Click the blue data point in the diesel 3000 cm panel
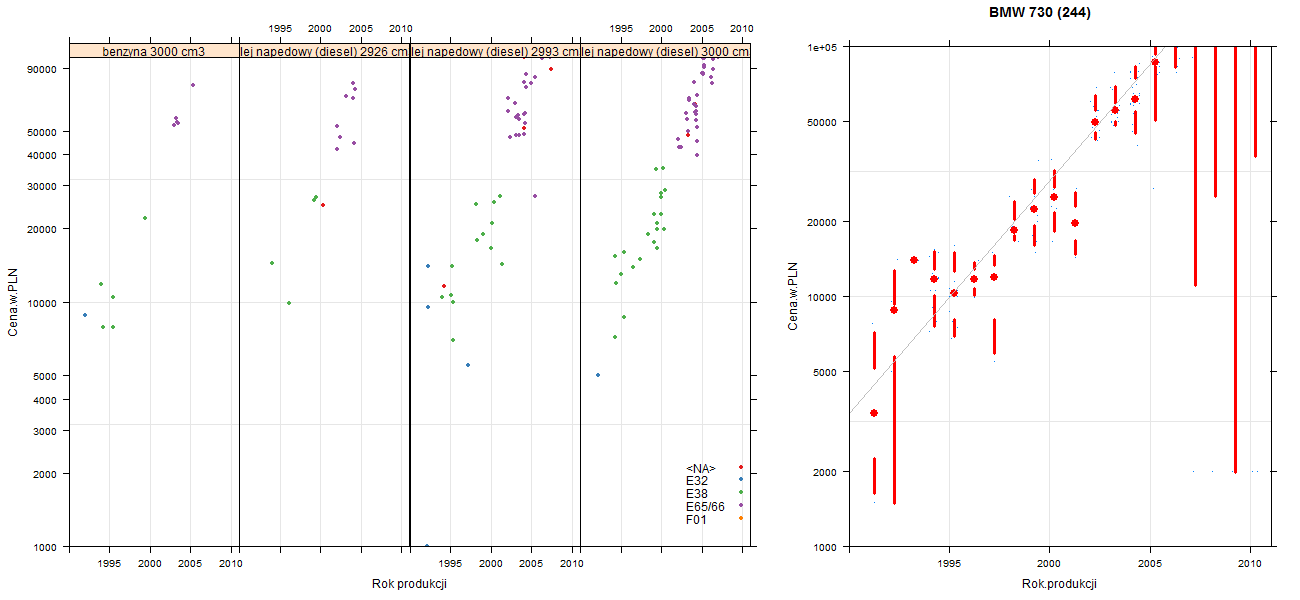The width and height of the screenshot is (1300, 600). (x=598, y=375)
